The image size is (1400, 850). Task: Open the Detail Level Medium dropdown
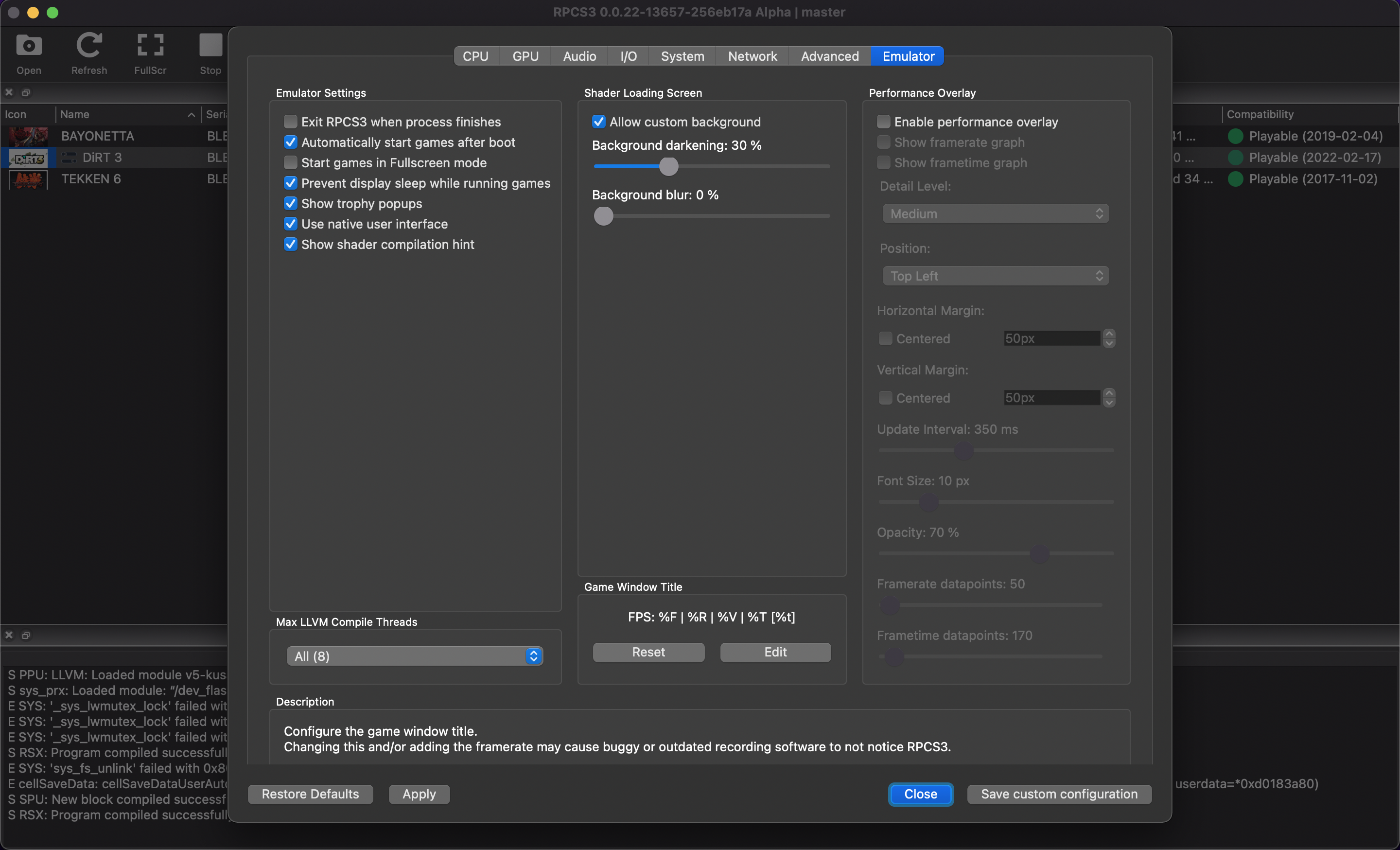pos(996,213)
